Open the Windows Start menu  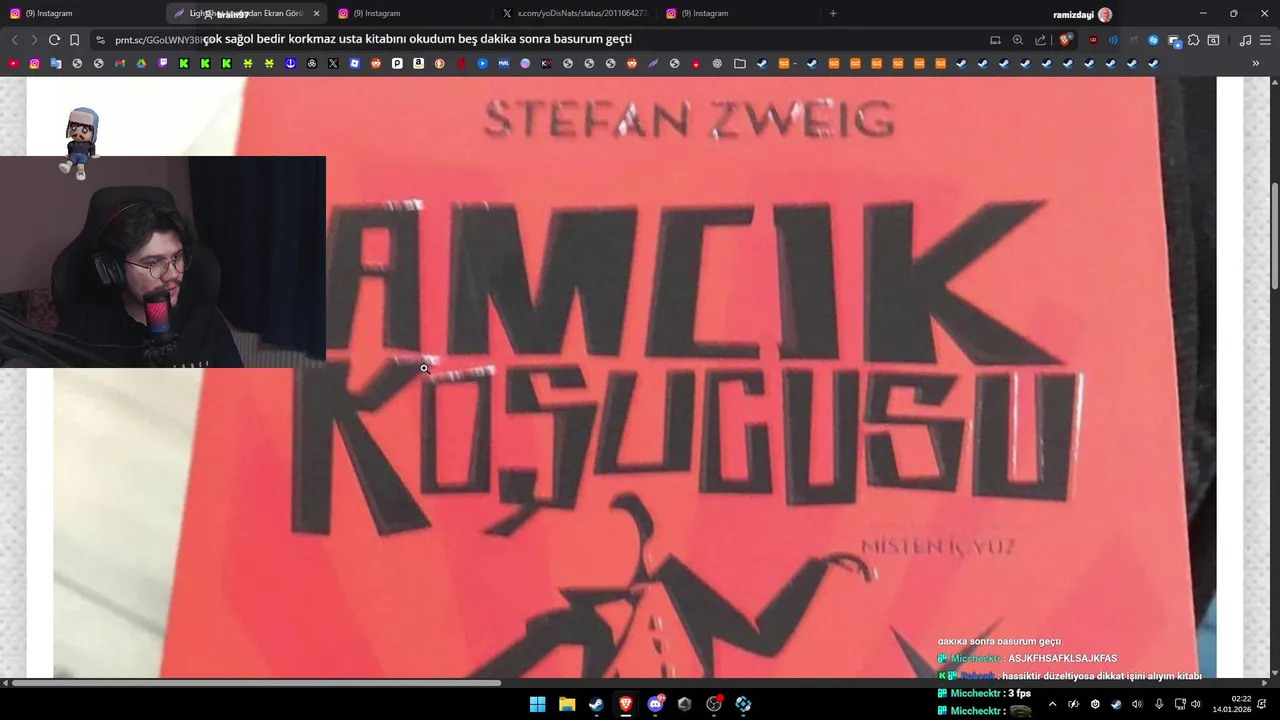[537, 704]
